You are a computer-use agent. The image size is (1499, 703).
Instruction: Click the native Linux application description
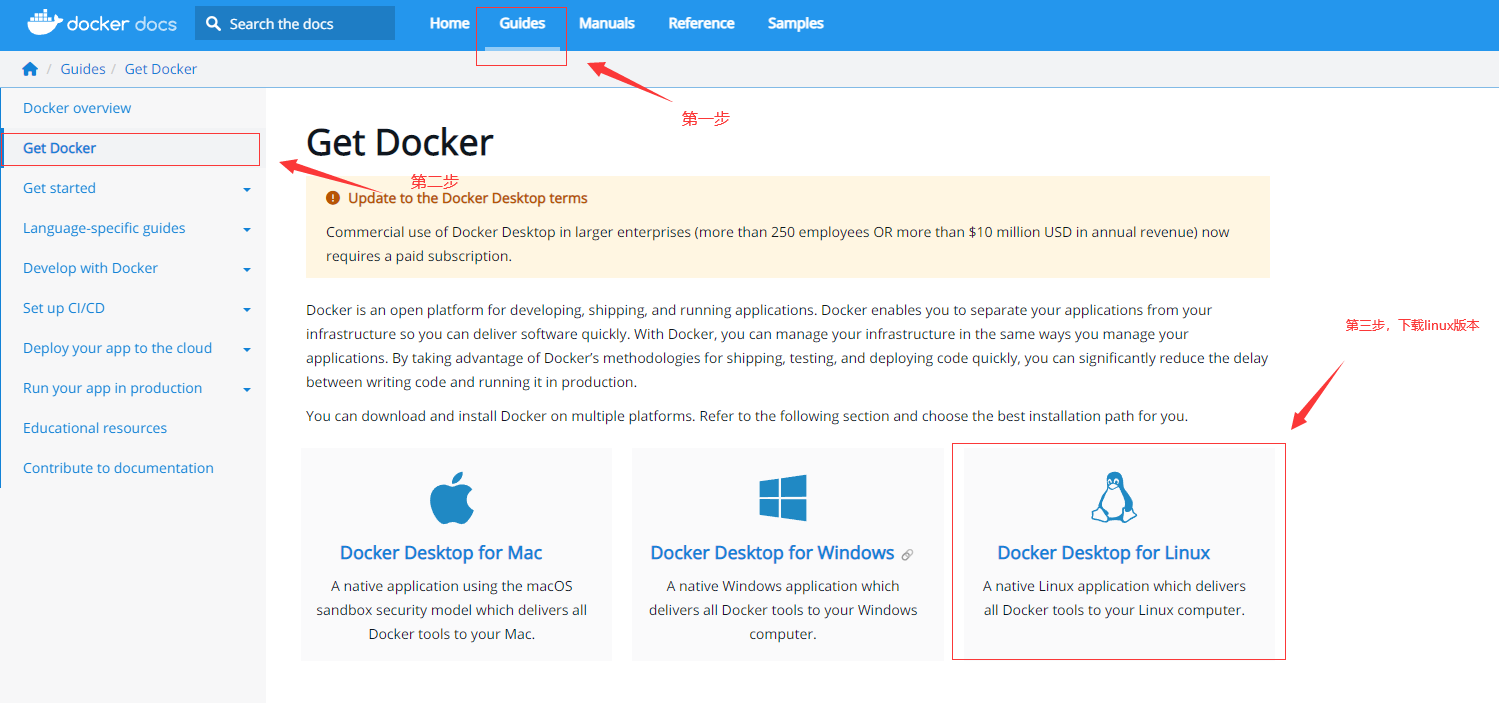1114,598
